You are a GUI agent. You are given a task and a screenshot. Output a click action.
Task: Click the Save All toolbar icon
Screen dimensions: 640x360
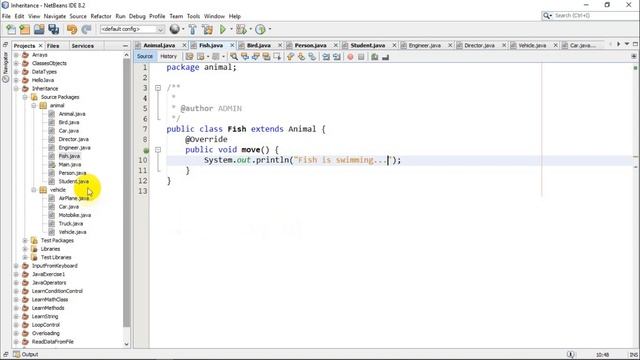(53, 29)
